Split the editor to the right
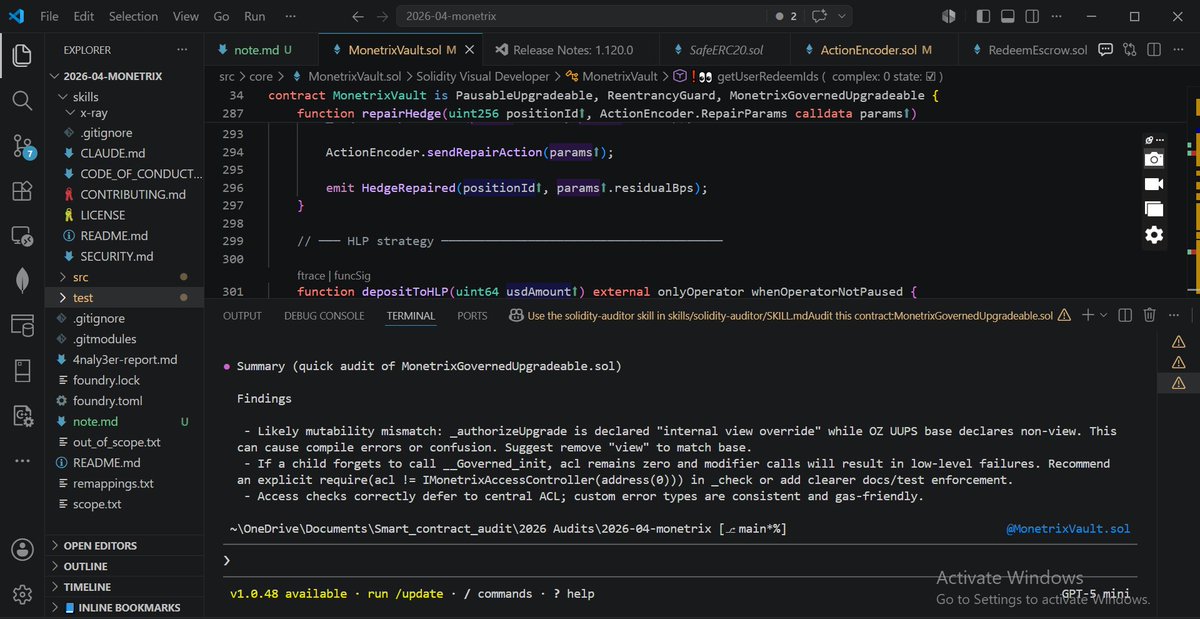The image size is (1200, 619). (1153, 50)
